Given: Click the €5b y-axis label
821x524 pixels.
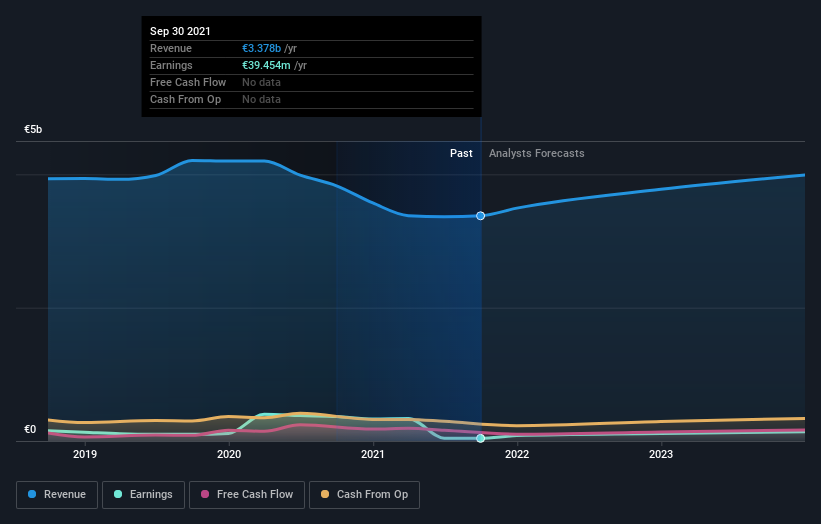Looking at the screenshot, I should pos(33,129).
